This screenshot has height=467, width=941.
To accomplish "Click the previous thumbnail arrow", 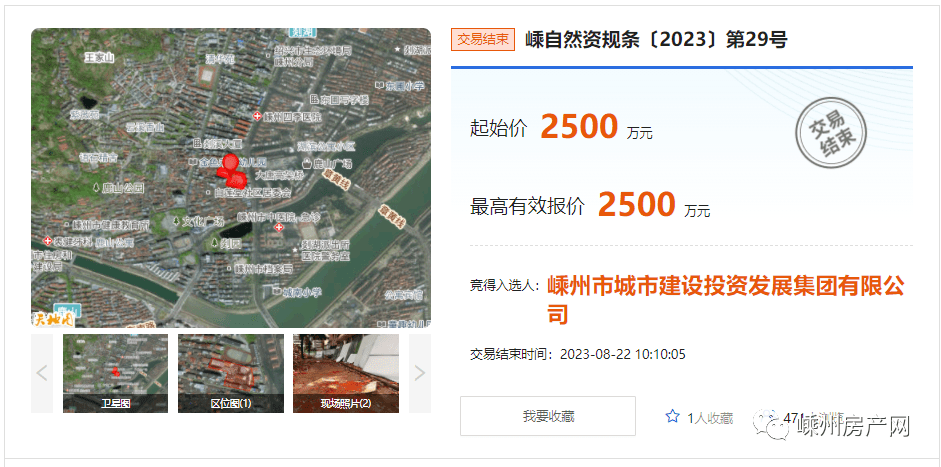I will [x=42, y=373].
